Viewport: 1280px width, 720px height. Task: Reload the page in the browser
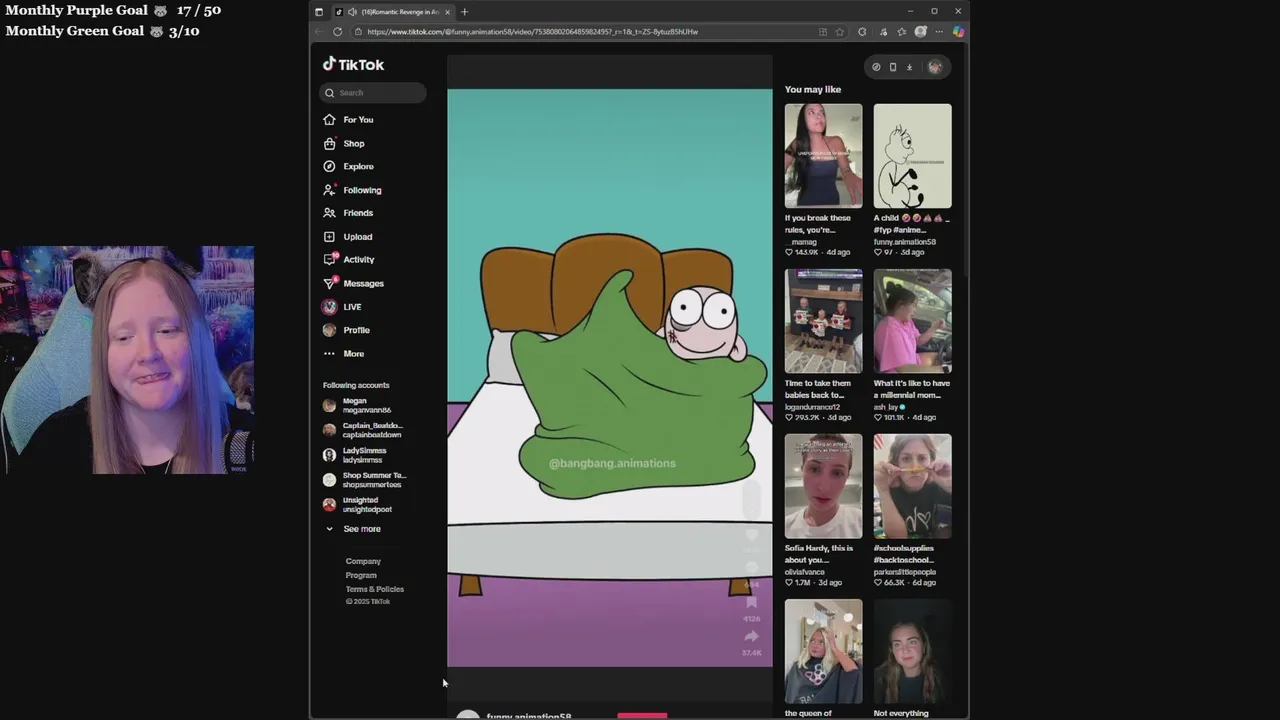pos(337,32)
